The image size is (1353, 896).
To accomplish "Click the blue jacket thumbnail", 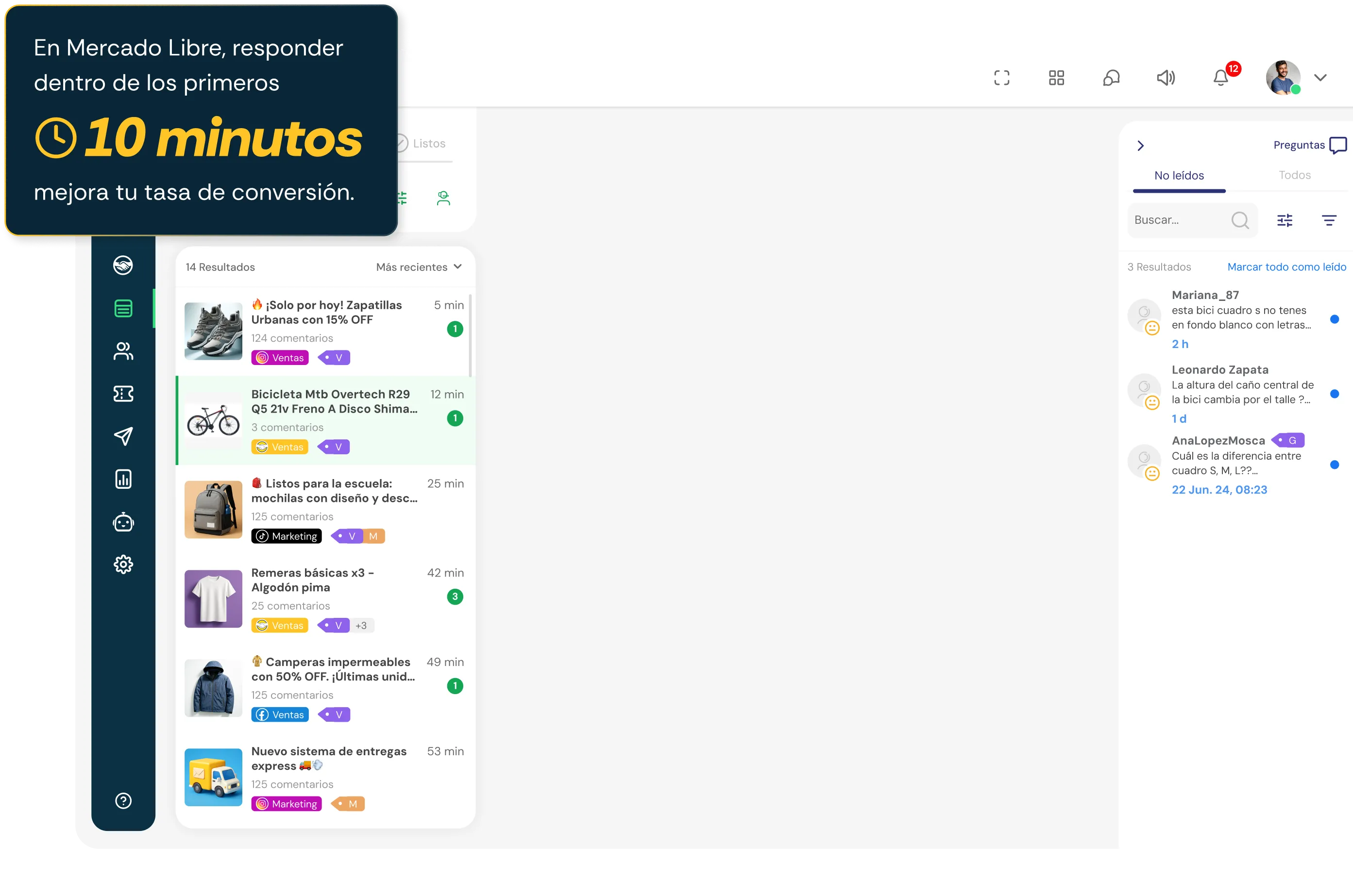I will [x=213, y=688].
